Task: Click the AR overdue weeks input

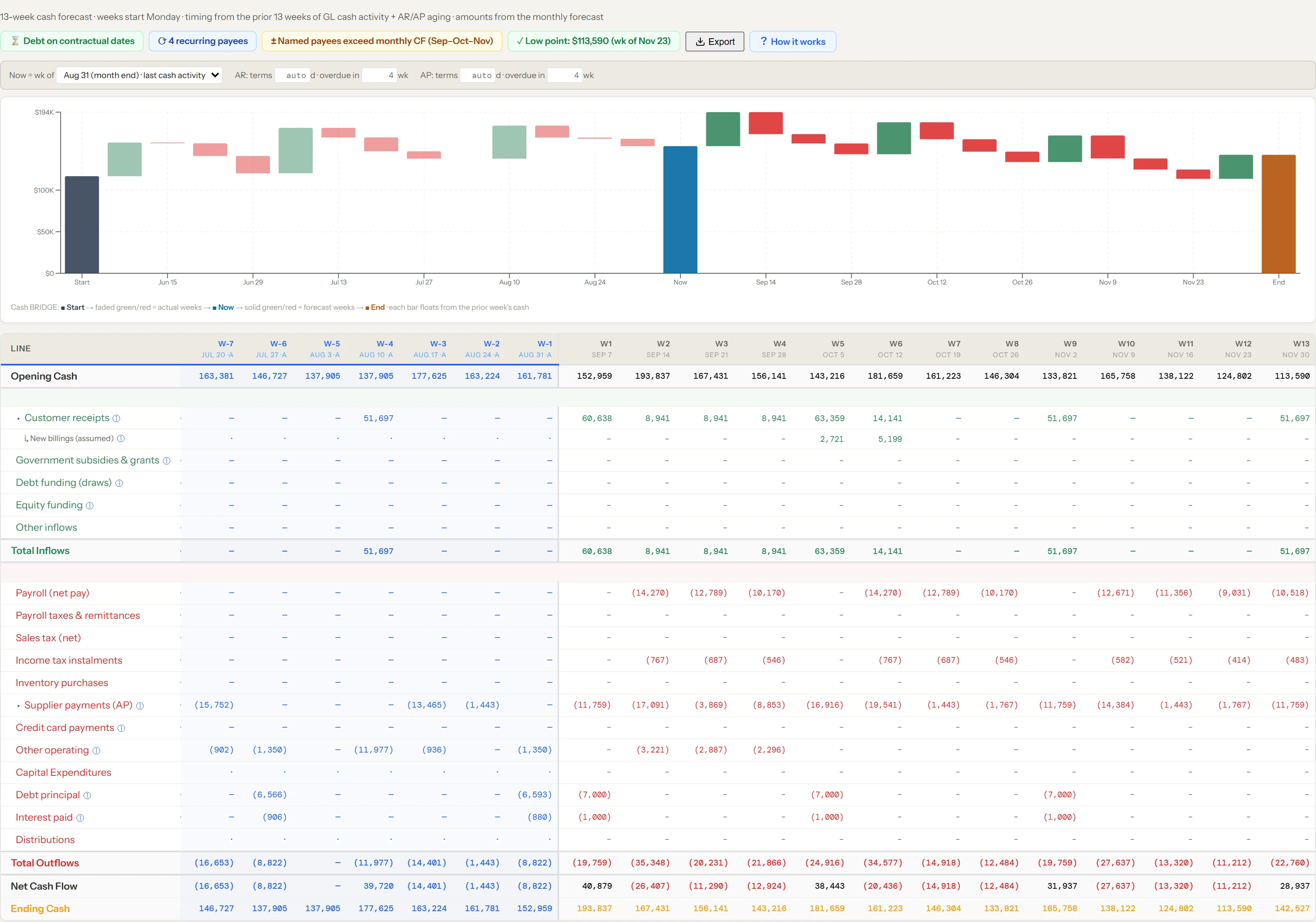Action: coord(379,75)
